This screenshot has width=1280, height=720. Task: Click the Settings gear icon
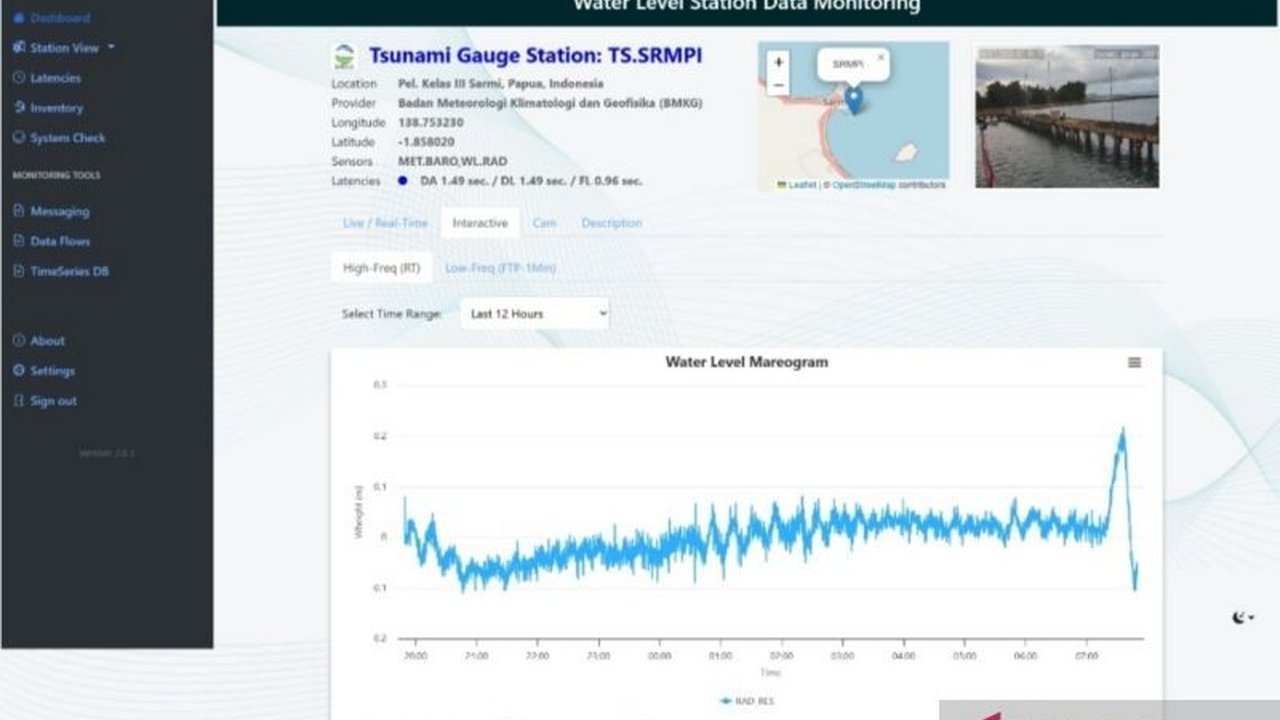[x=17, y=370]
